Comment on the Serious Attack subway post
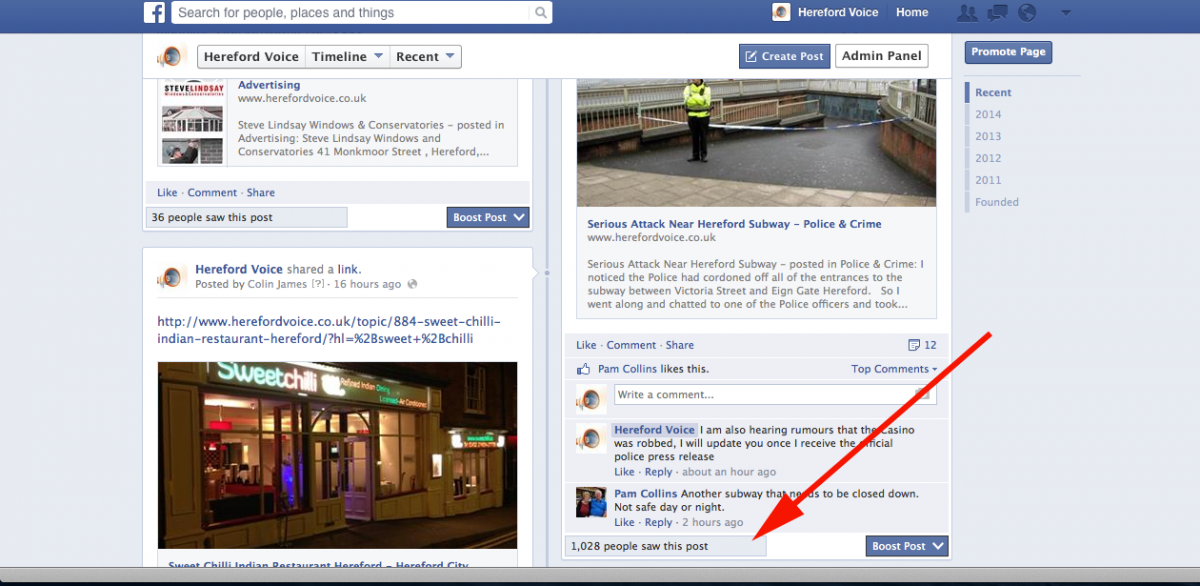This screenshot has width=1200, height=586. click(631, 345)
